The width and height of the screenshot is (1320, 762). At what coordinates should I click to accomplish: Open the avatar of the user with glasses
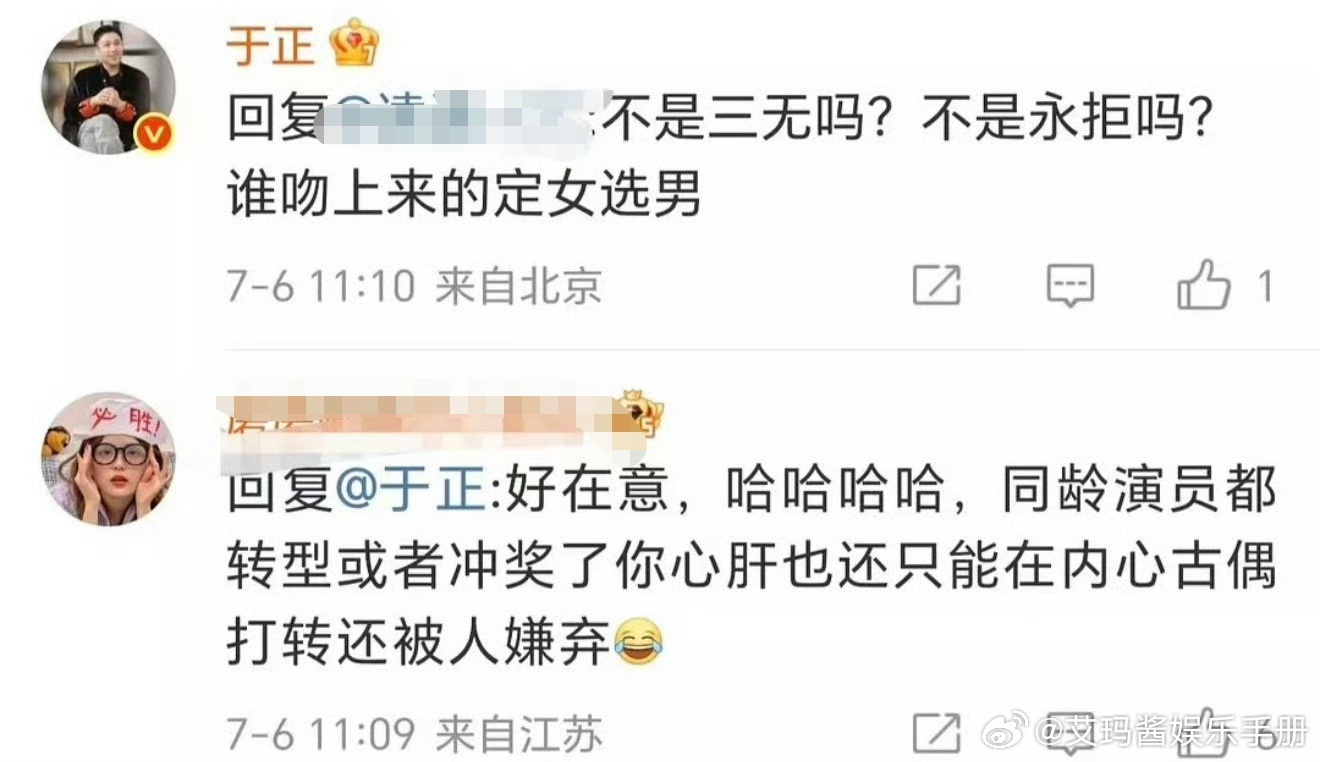(108, 458)
